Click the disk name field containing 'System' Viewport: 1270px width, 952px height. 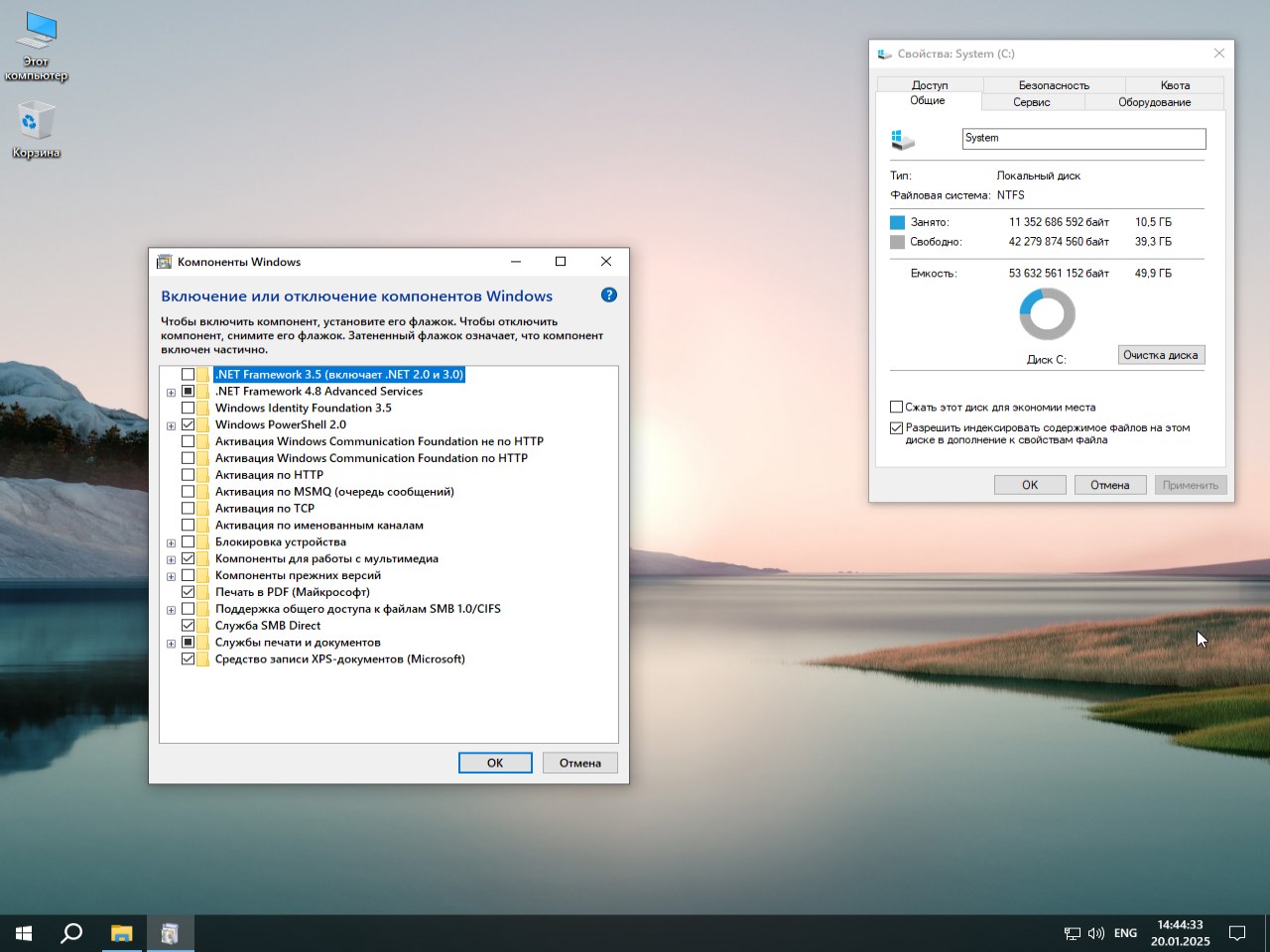tap(1083, 139)
